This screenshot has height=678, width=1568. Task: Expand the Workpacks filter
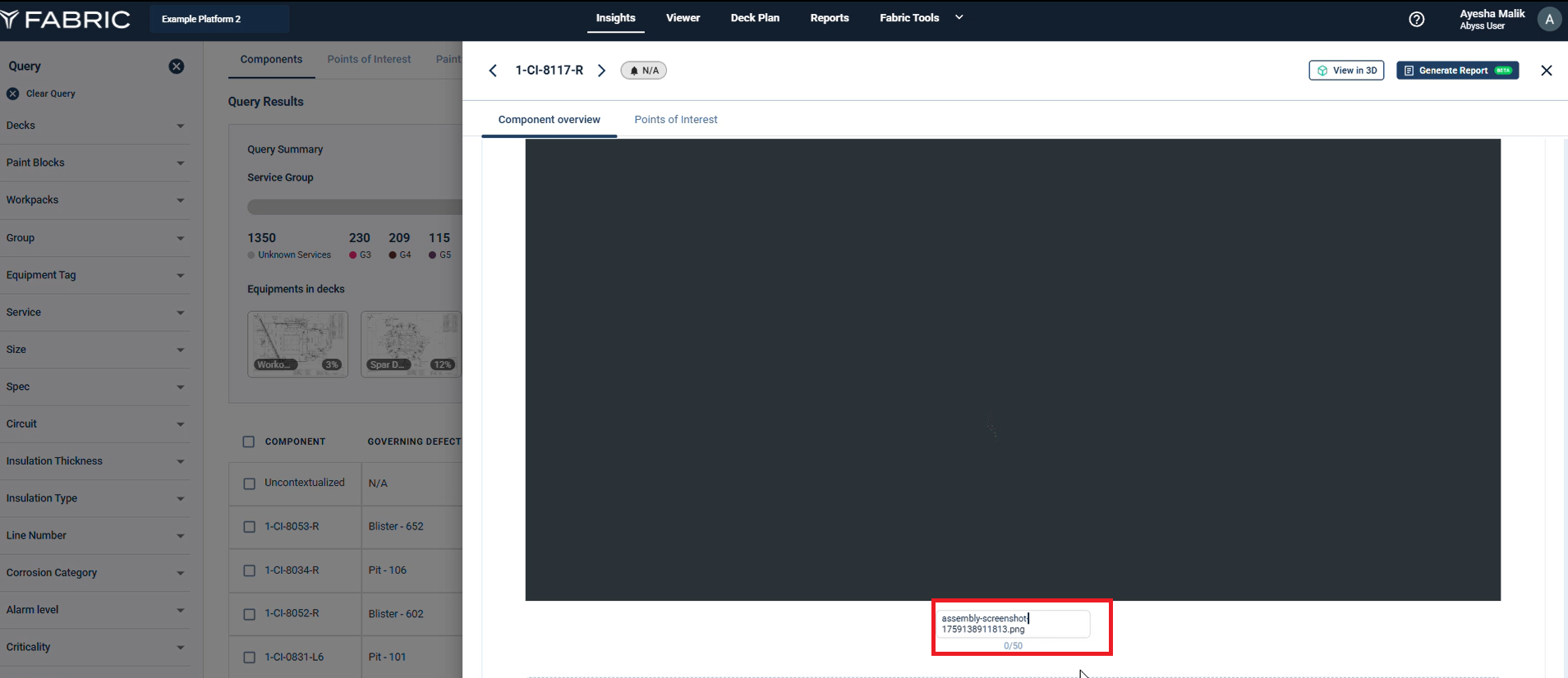coord(95,200)
